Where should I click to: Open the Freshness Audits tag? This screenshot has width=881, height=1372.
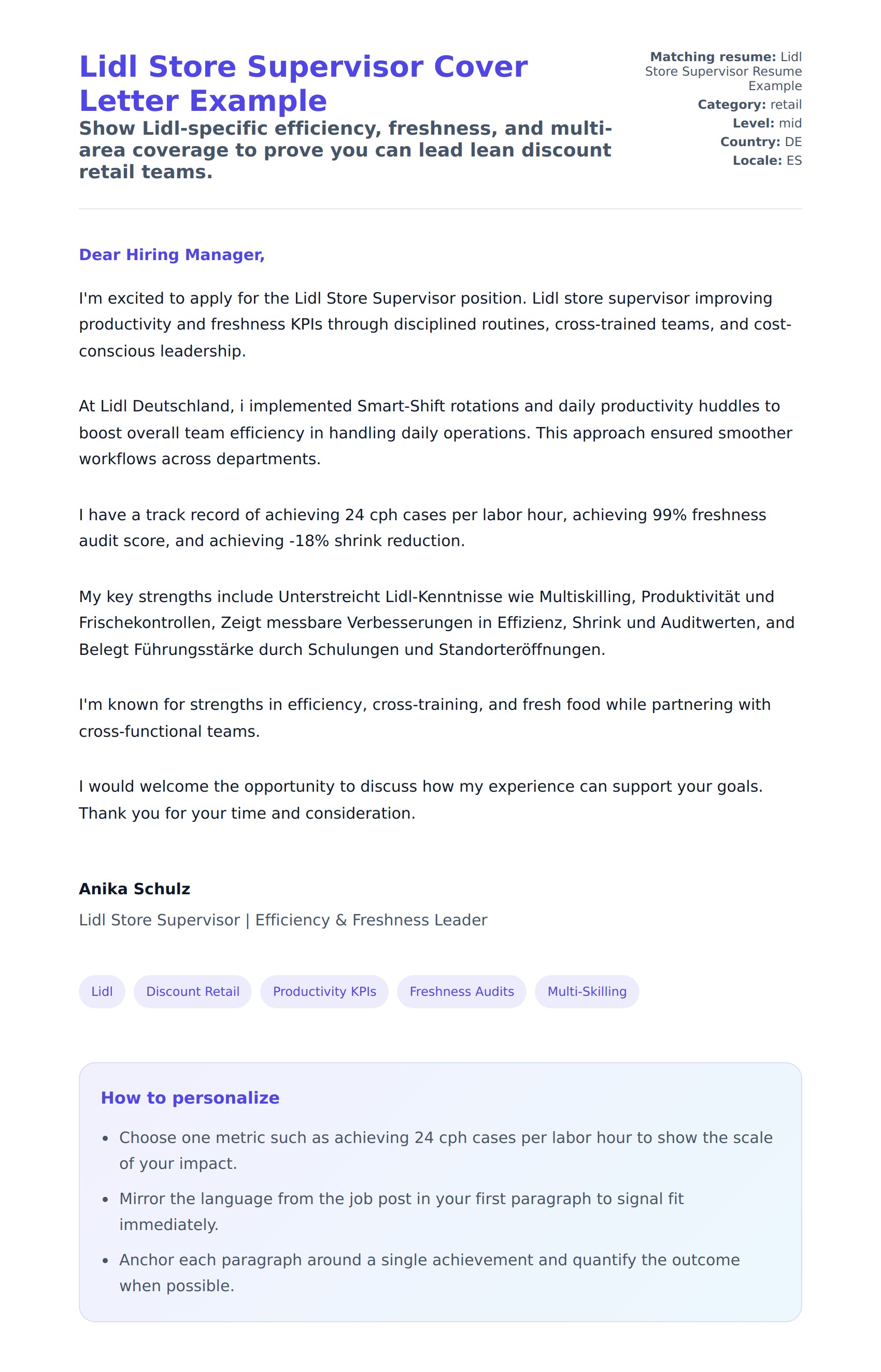[x=462, y=991]
